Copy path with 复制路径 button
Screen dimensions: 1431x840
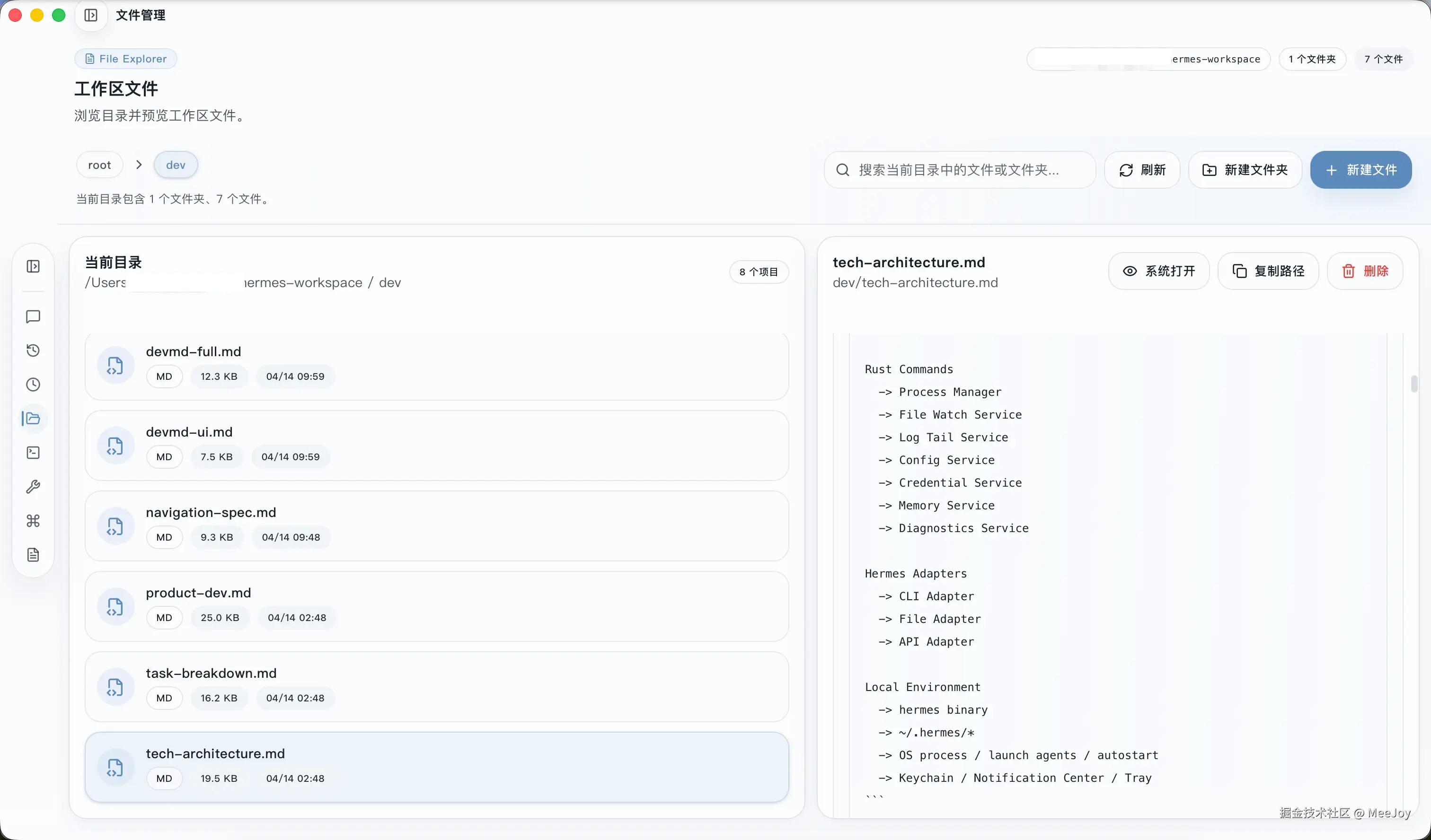tap(1268, 271)
